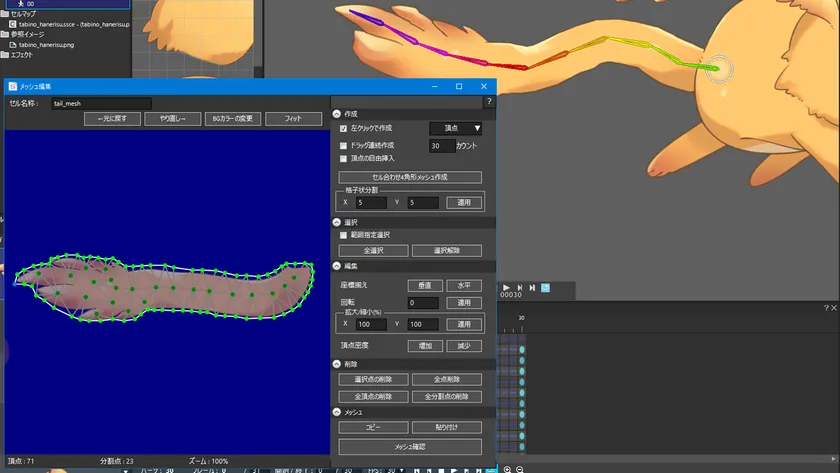Click the timeline panel help question mark
Screen dimensions: 840x473
pos(824,308)
